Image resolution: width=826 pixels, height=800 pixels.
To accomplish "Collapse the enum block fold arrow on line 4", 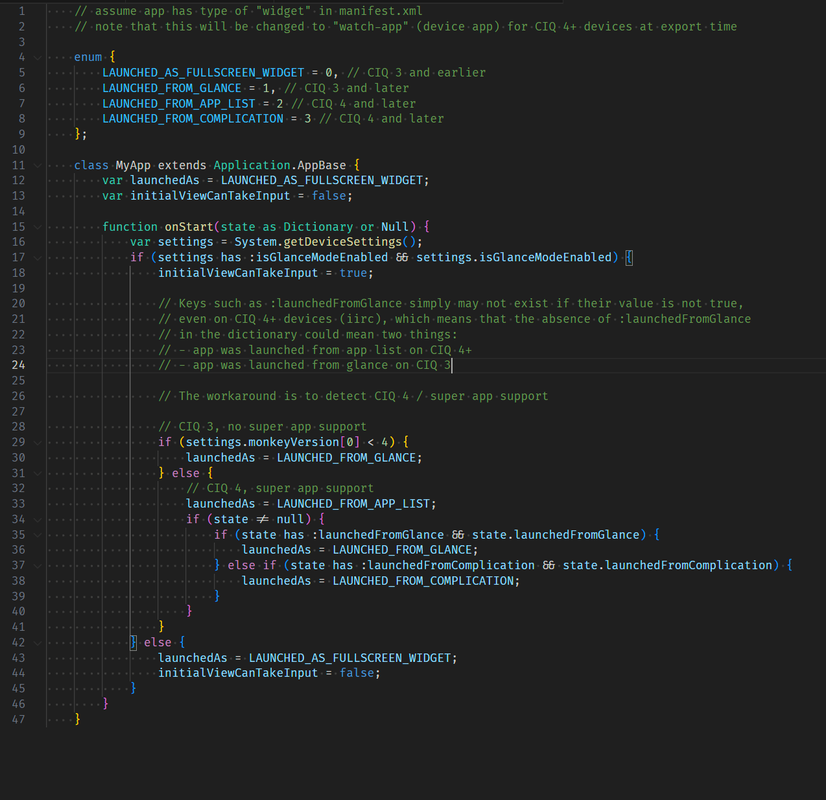I will 37,57.
